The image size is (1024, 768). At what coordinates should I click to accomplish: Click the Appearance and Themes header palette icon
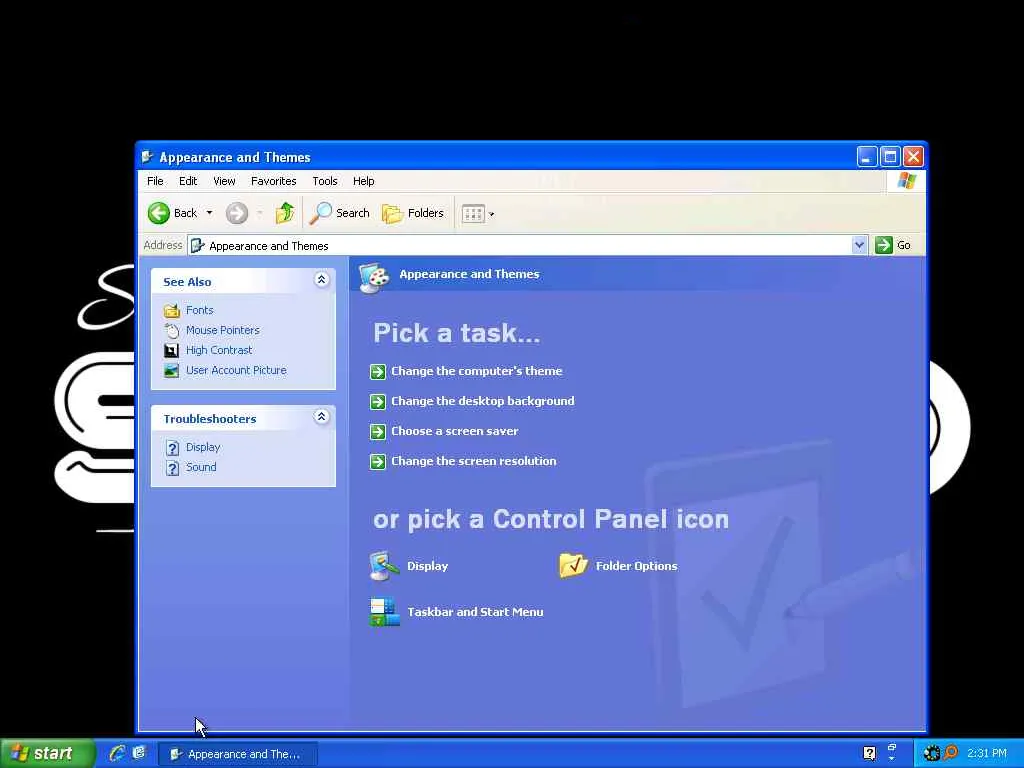(374, 277)
